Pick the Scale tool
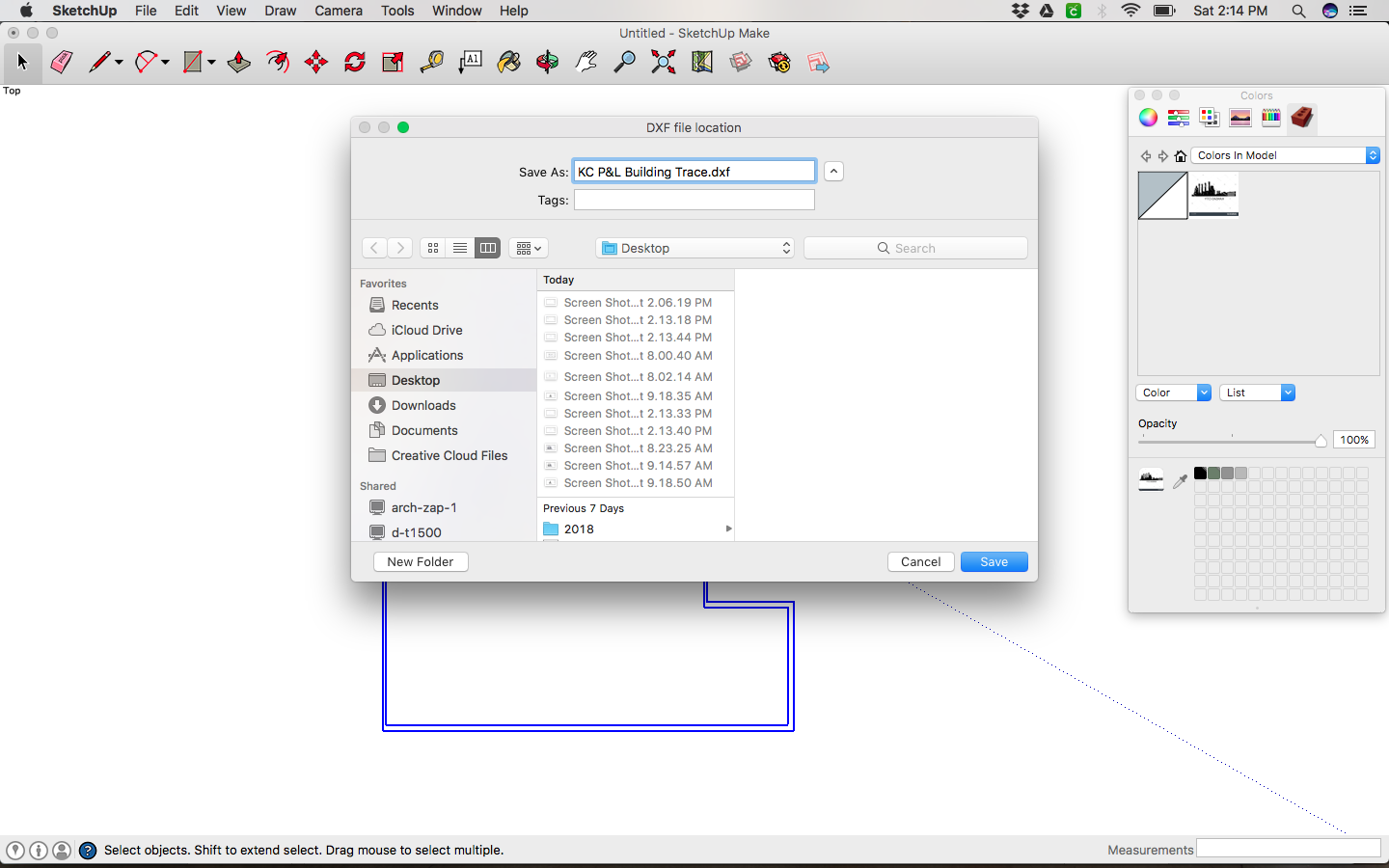 coord(393,63)
